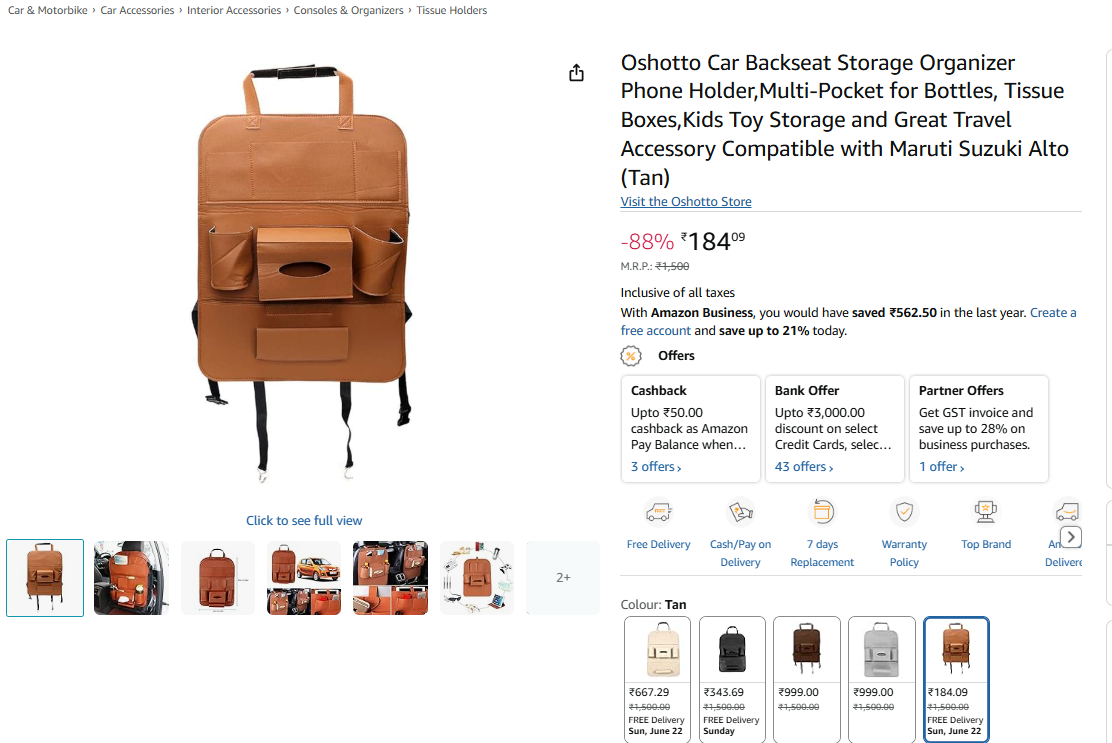Show more images via 2+ thumbnail
The height and width of the screenshot is (743, 1112).
[x=563, y=578]
